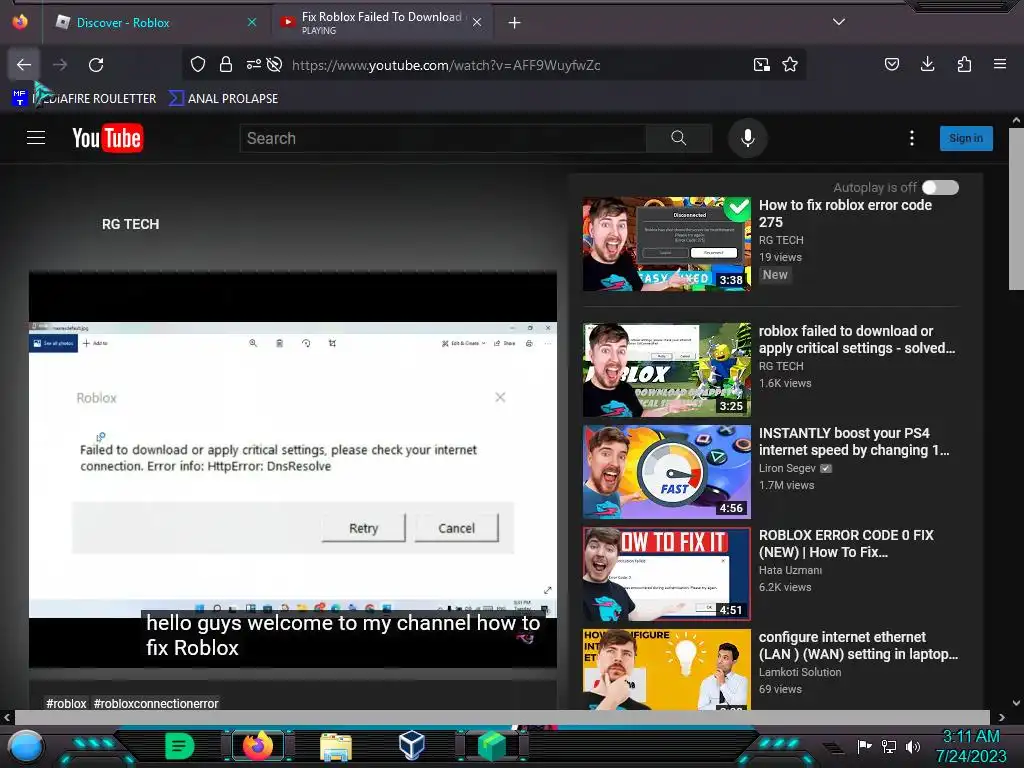Open the site permissions icon in address bar
The height and width of the screenshot is (768, 1024).
coord(253,64)
